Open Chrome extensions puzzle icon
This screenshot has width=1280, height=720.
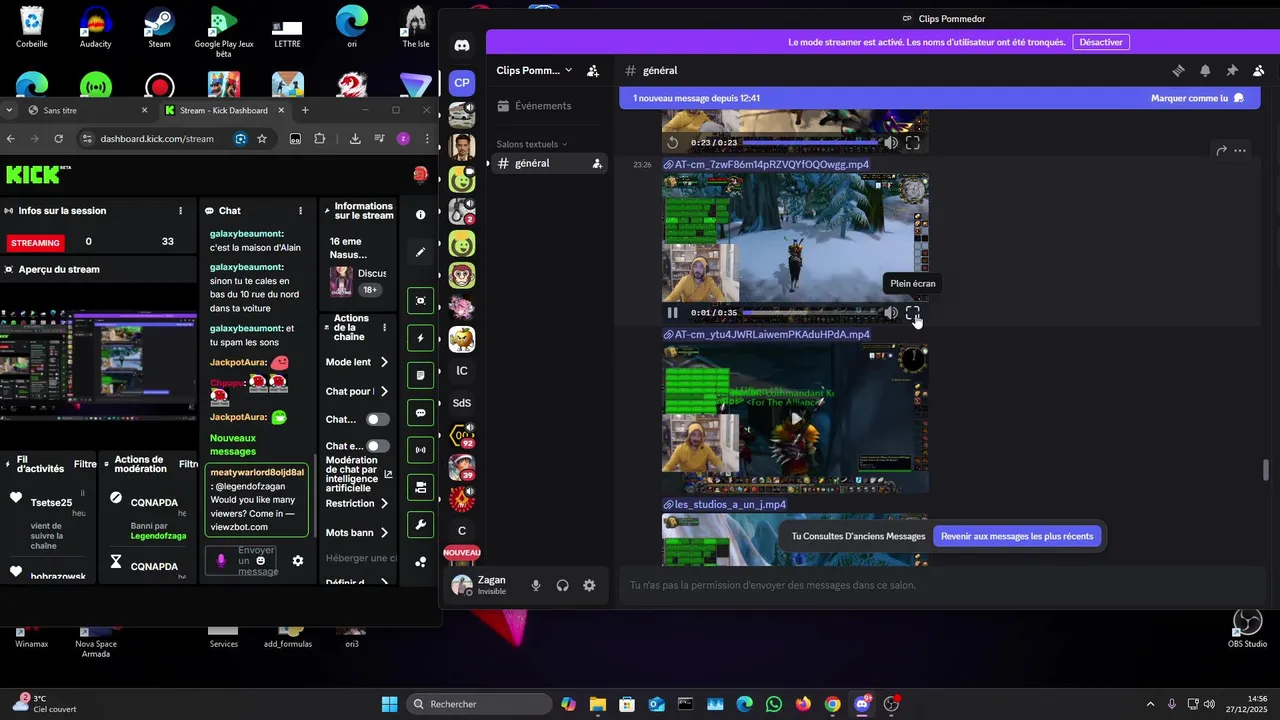[320, 139]
